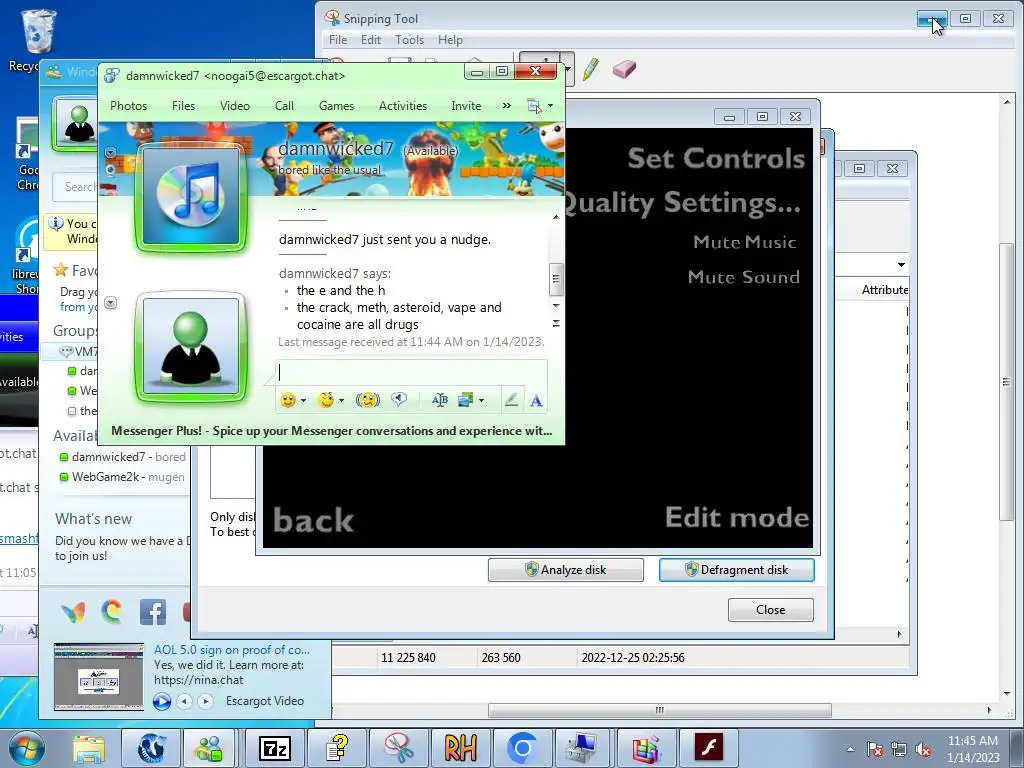Click the voice clip speech bubble icon
This screenshot has width=1024, height=768.
coord(399,400)
